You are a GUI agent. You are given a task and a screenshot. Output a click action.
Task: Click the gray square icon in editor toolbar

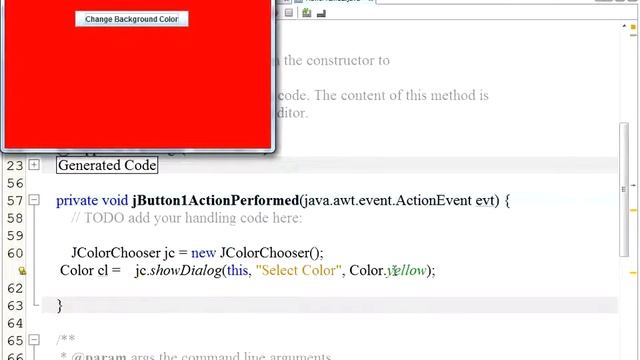pos(289,13)
